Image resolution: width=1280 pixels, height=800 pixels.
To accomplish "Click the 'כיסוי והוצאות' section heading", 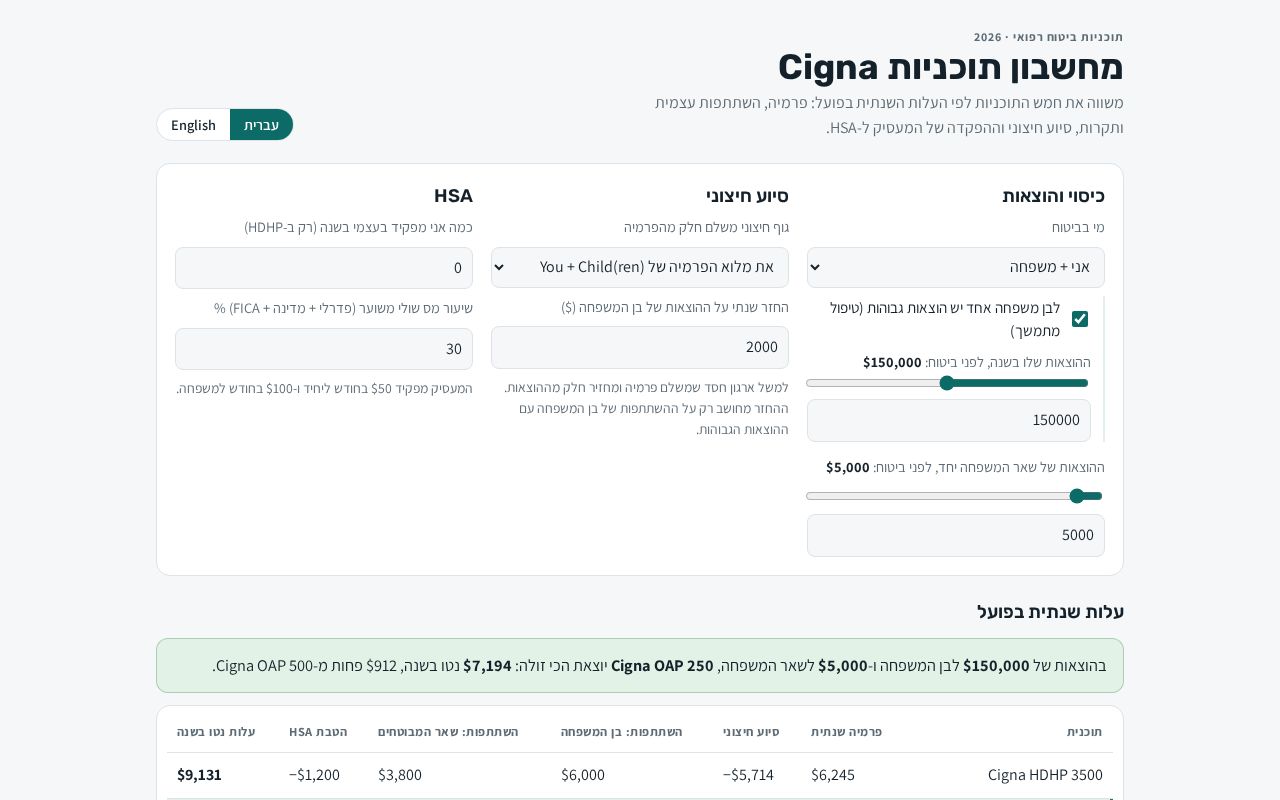I will click(x=1053, y=196).
